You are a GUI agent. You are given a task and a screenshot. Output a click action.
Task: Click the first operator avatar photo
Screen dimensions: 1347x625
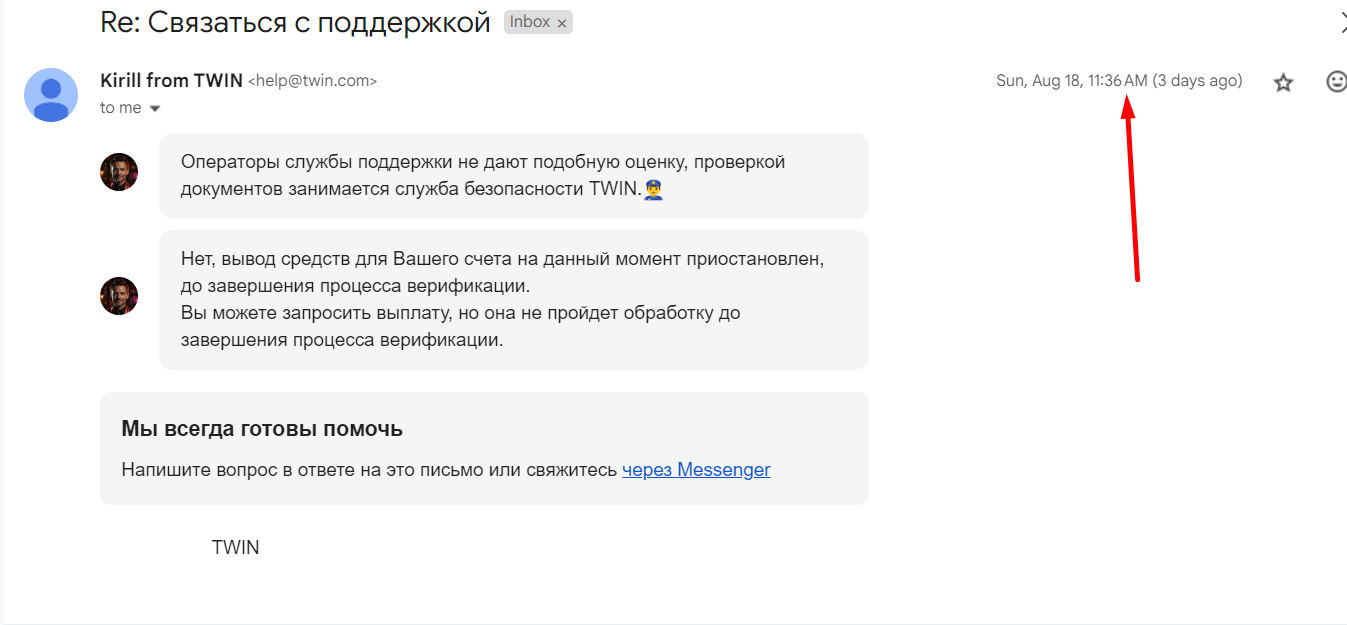pos(119,172)
